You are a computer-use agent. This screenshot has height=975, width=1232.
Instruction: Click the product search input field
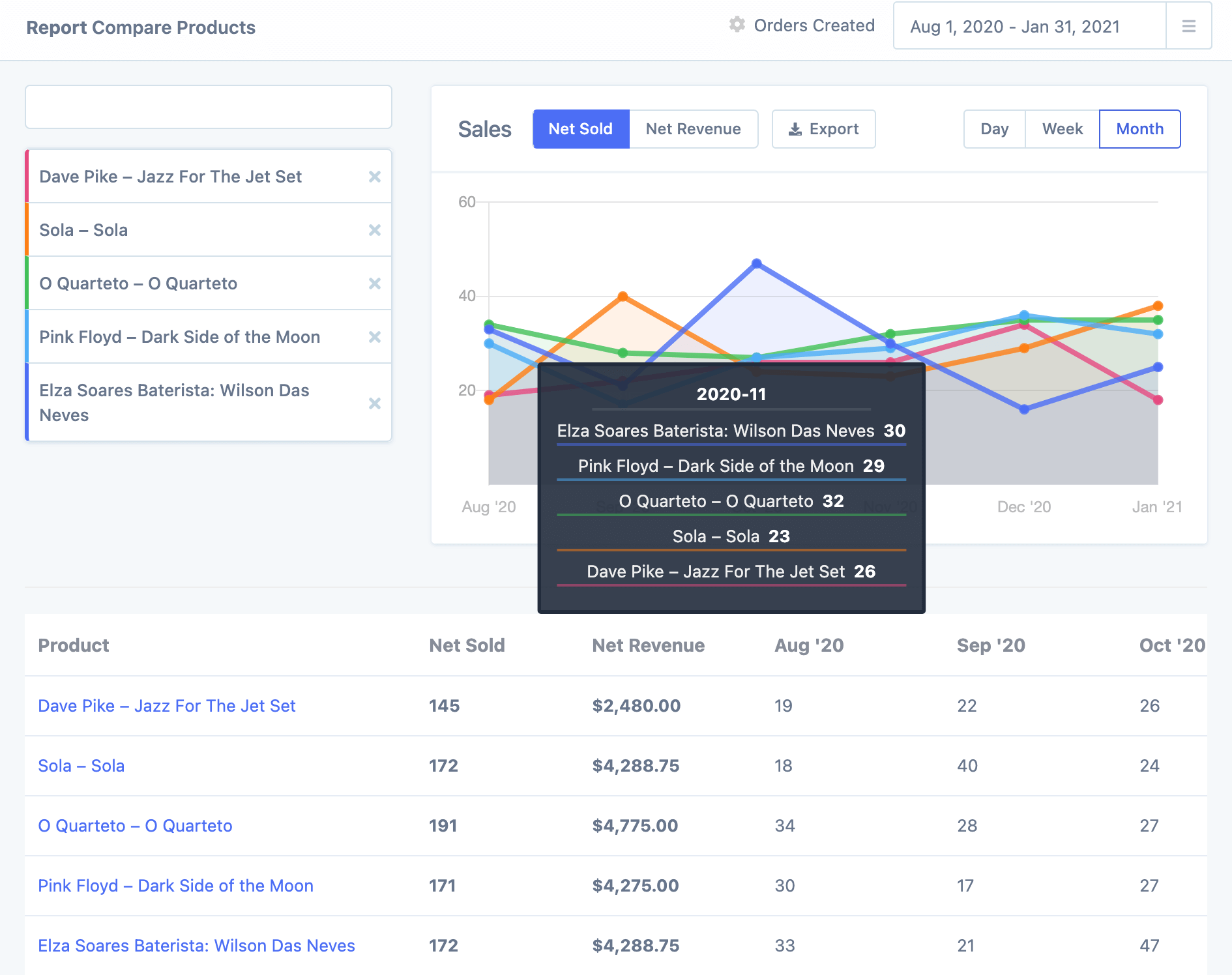coord(209,107)
